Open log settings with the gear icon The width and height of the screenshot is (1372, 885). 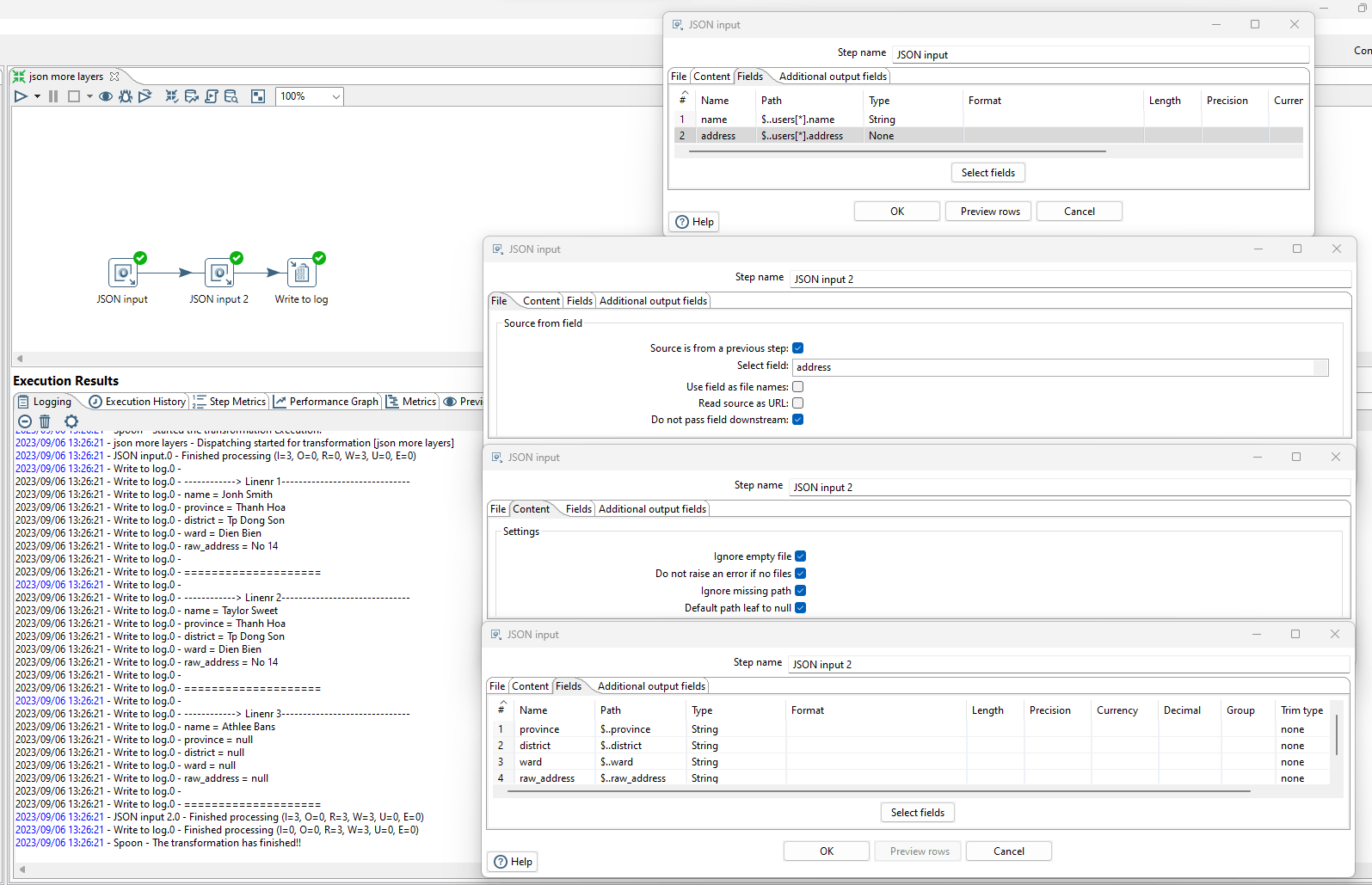point(71,421)
